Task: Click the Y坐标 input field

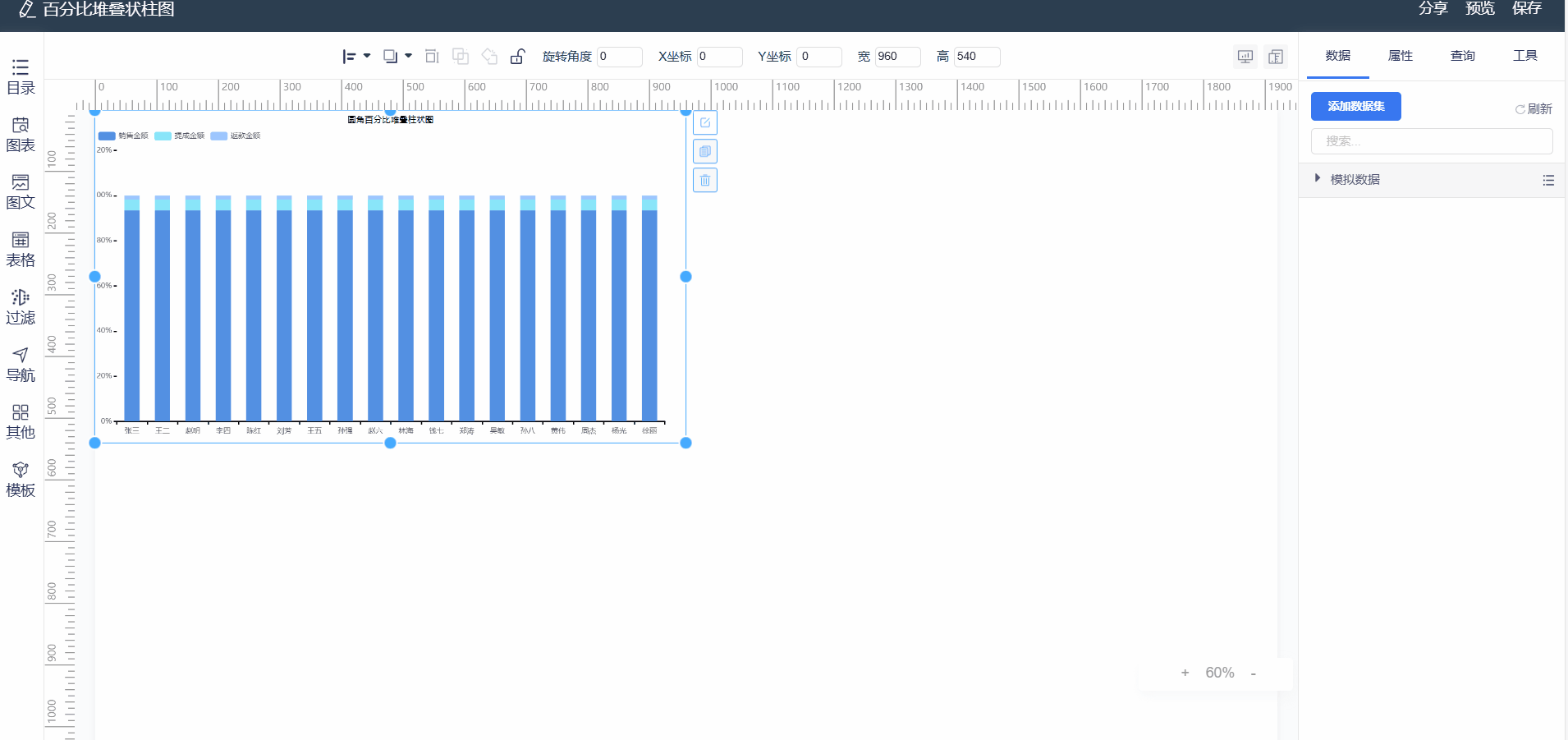Action: click(x=819, y=57)
